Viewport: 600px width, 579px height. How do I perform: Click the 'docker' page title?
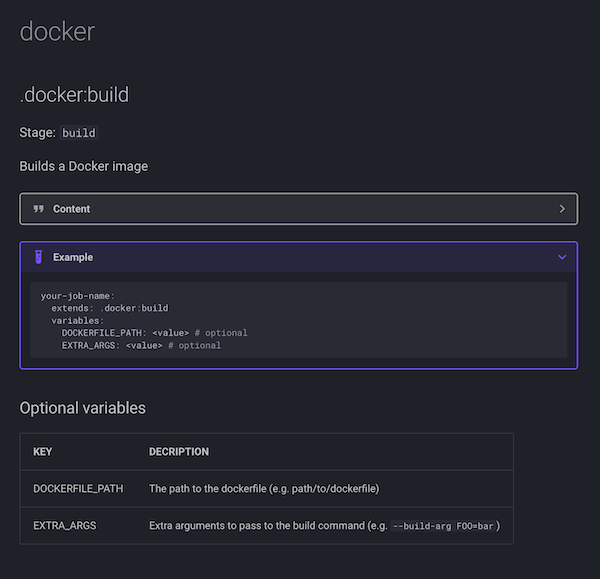click(x=57, y=31)
